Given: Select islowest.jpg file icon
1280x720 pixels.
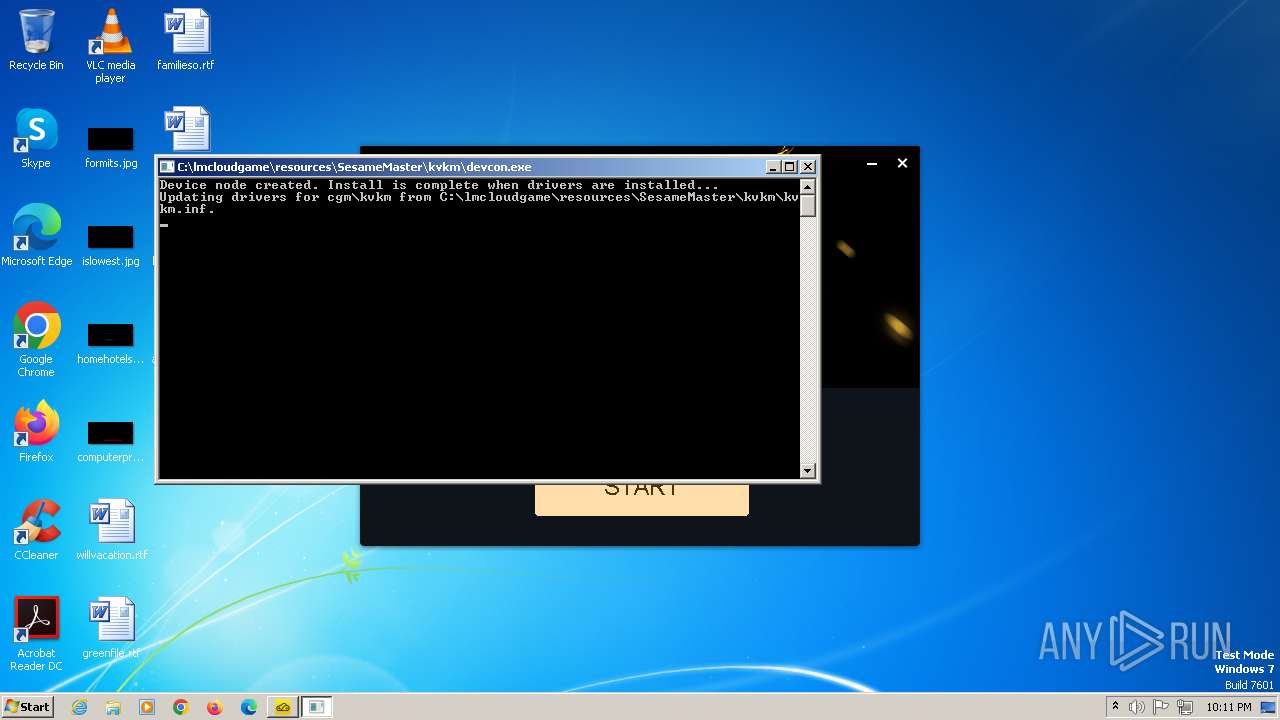Looking at the screenshot, I should tap(110, 245).
